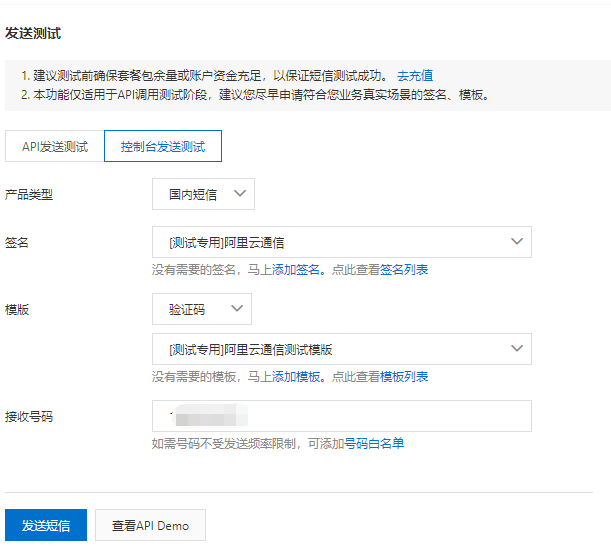
Task: Switch to the API发送测试 tab
Action: point(55,146)
